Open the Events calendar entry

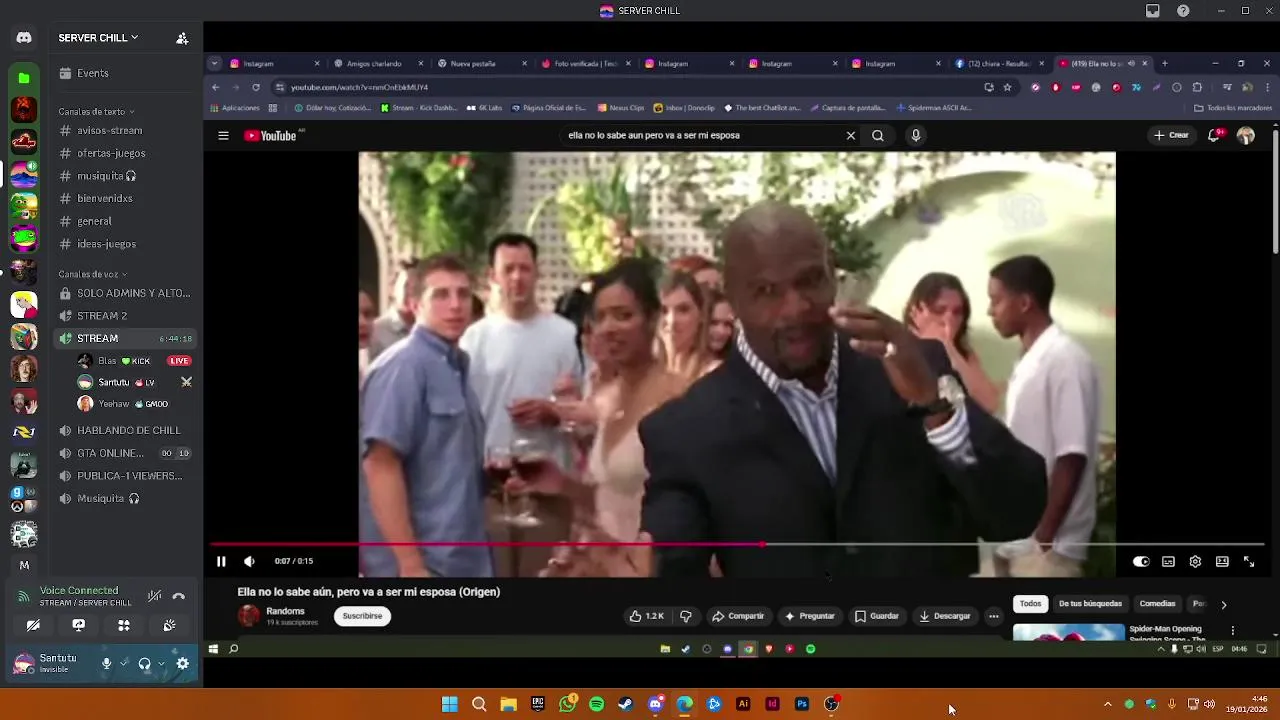click(x=125, y=73)
